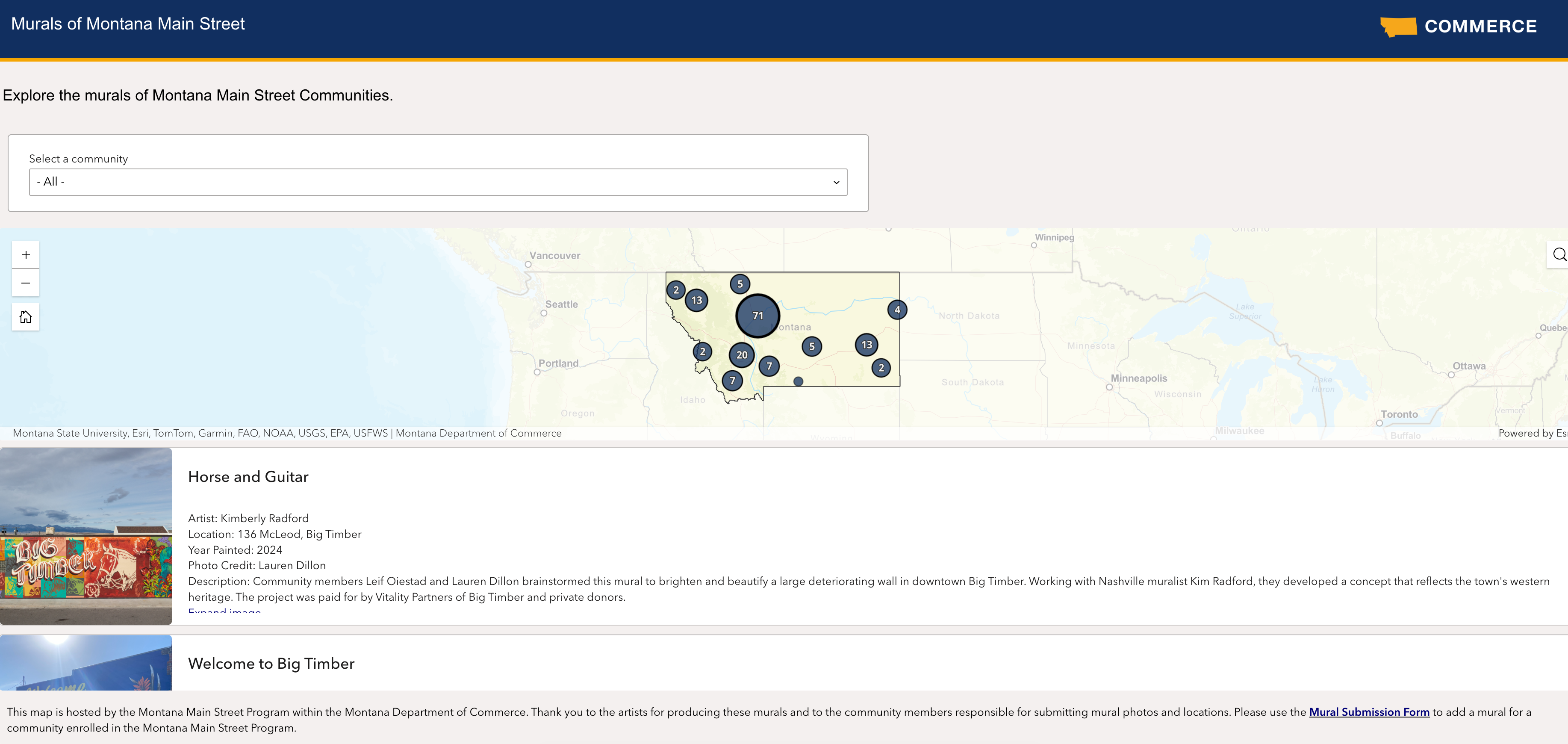Screen dimensions: 1568x744
Task: Click the Murals of Montana Main Street title
Action: click(128, 24)
